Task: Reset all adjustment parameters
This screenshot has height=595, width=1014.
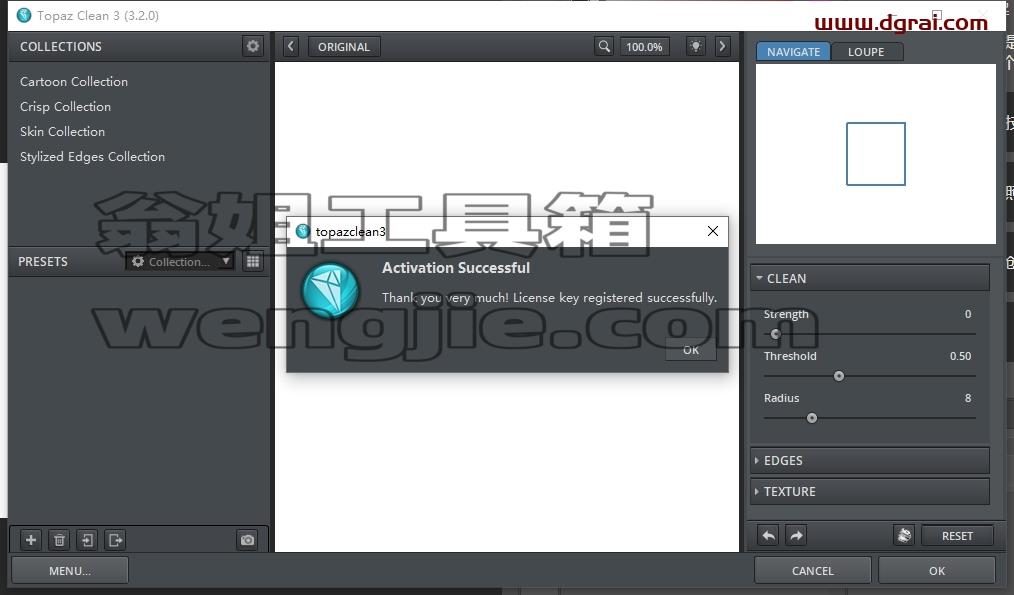Action: [957, 536]
